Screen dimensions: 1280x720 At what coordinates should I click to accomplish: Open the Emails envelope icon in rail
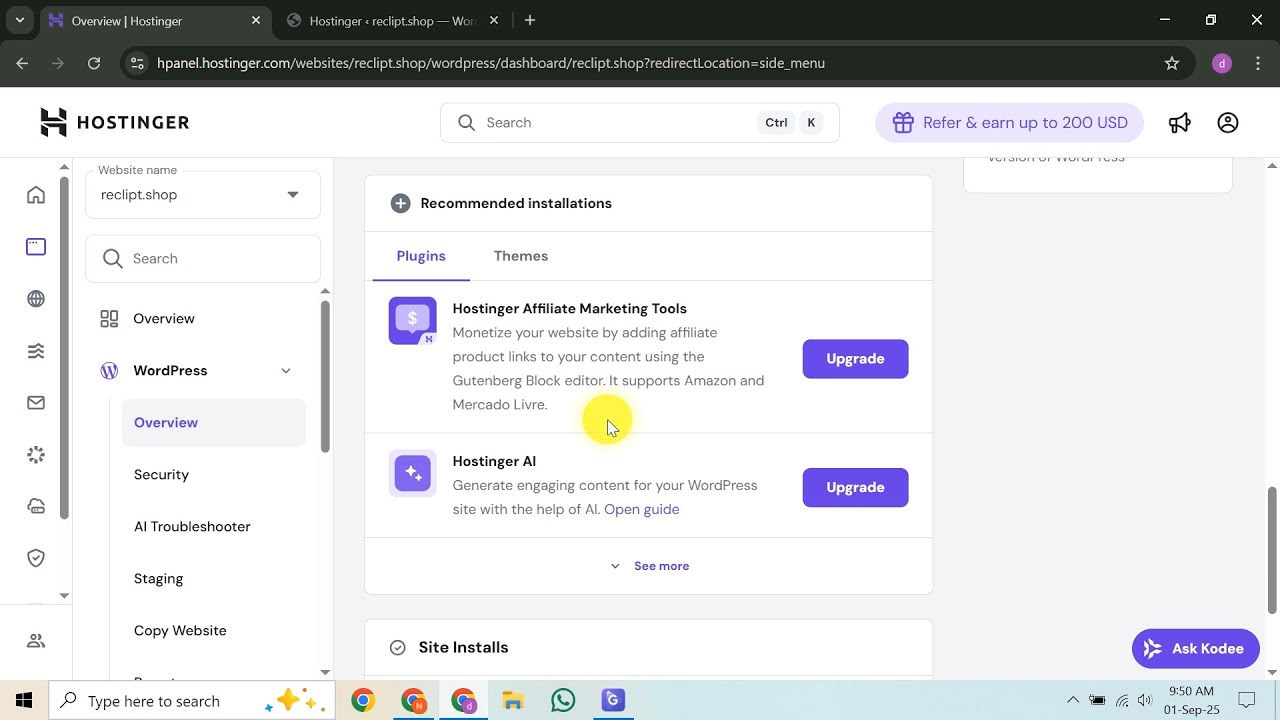tap(36, 403)
